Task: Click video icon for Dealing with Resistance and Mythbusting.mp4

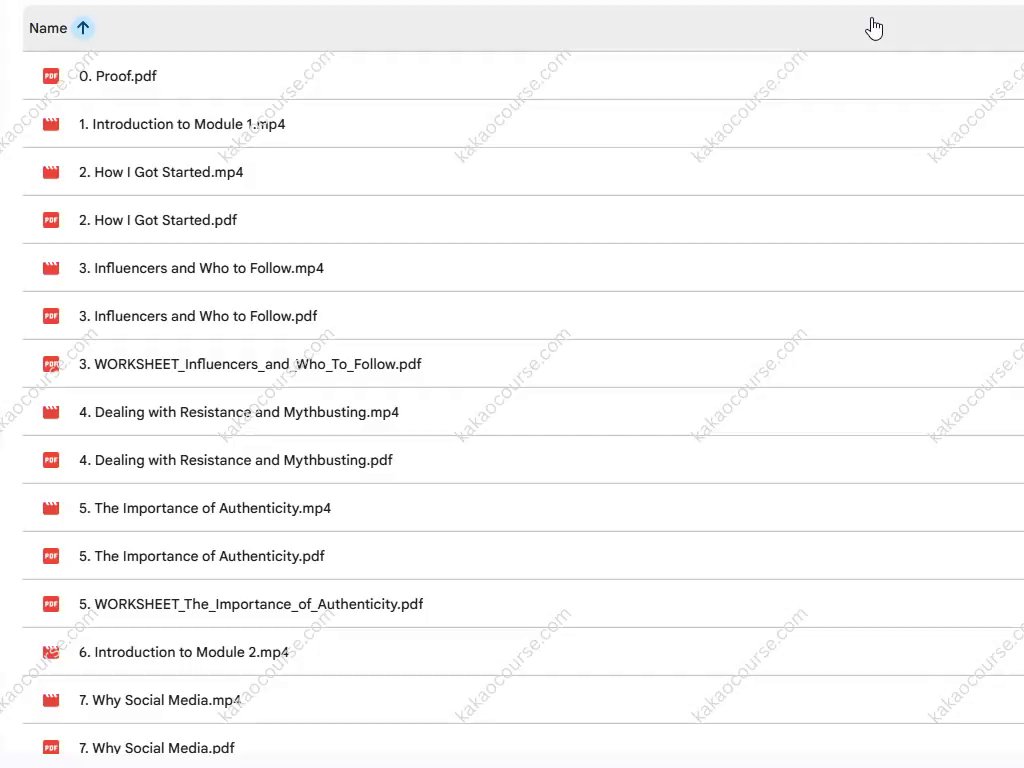Action: (51, 412)
